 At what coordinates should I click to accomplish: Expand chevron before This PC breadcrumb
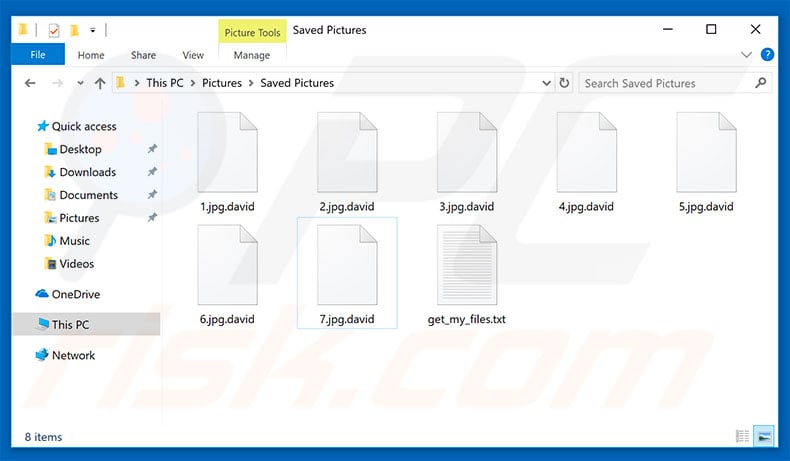pos(137,83)
